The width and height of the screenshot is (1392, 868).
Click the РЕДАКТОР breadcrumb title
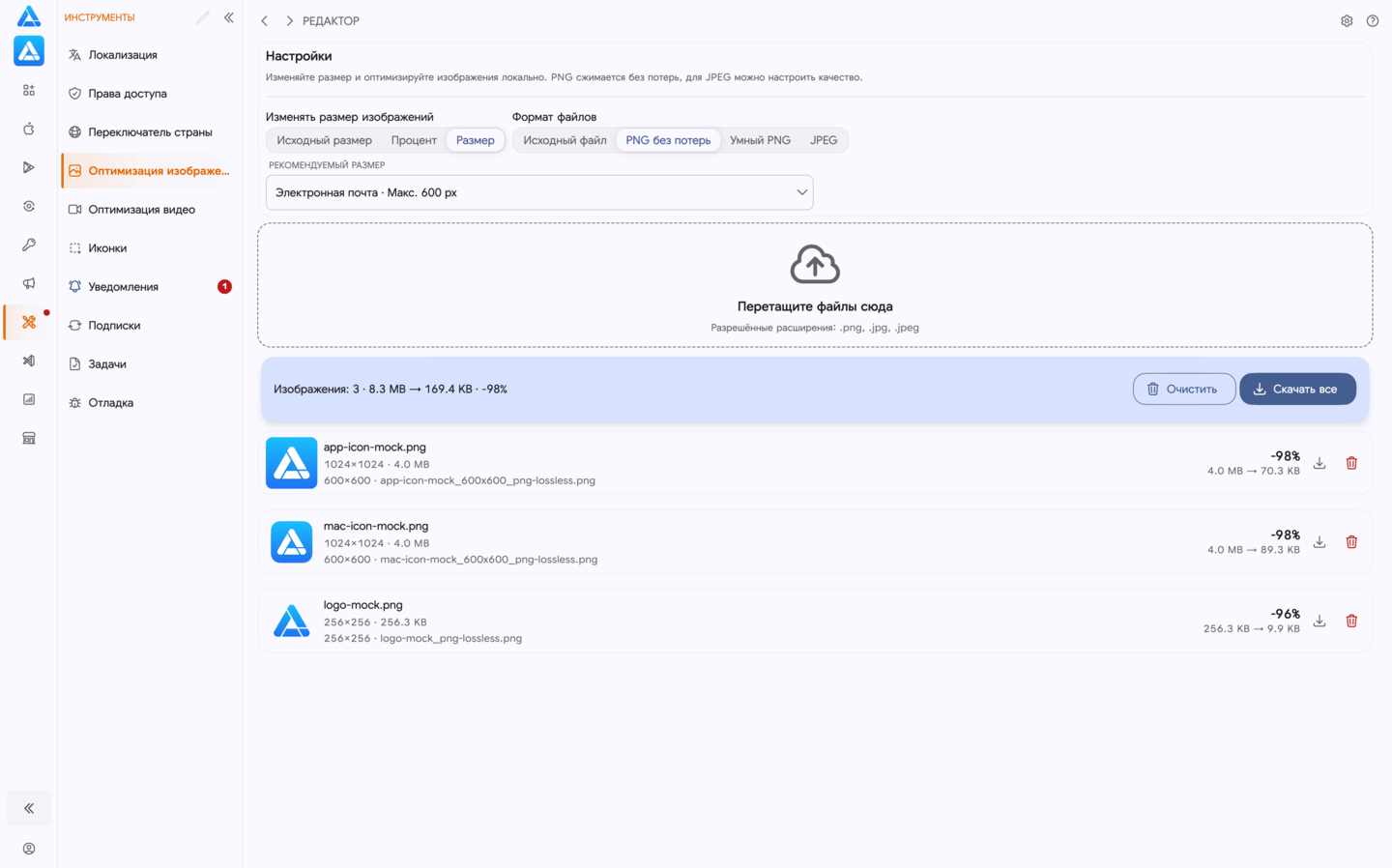pyautogui.click(x=331, y=20)
